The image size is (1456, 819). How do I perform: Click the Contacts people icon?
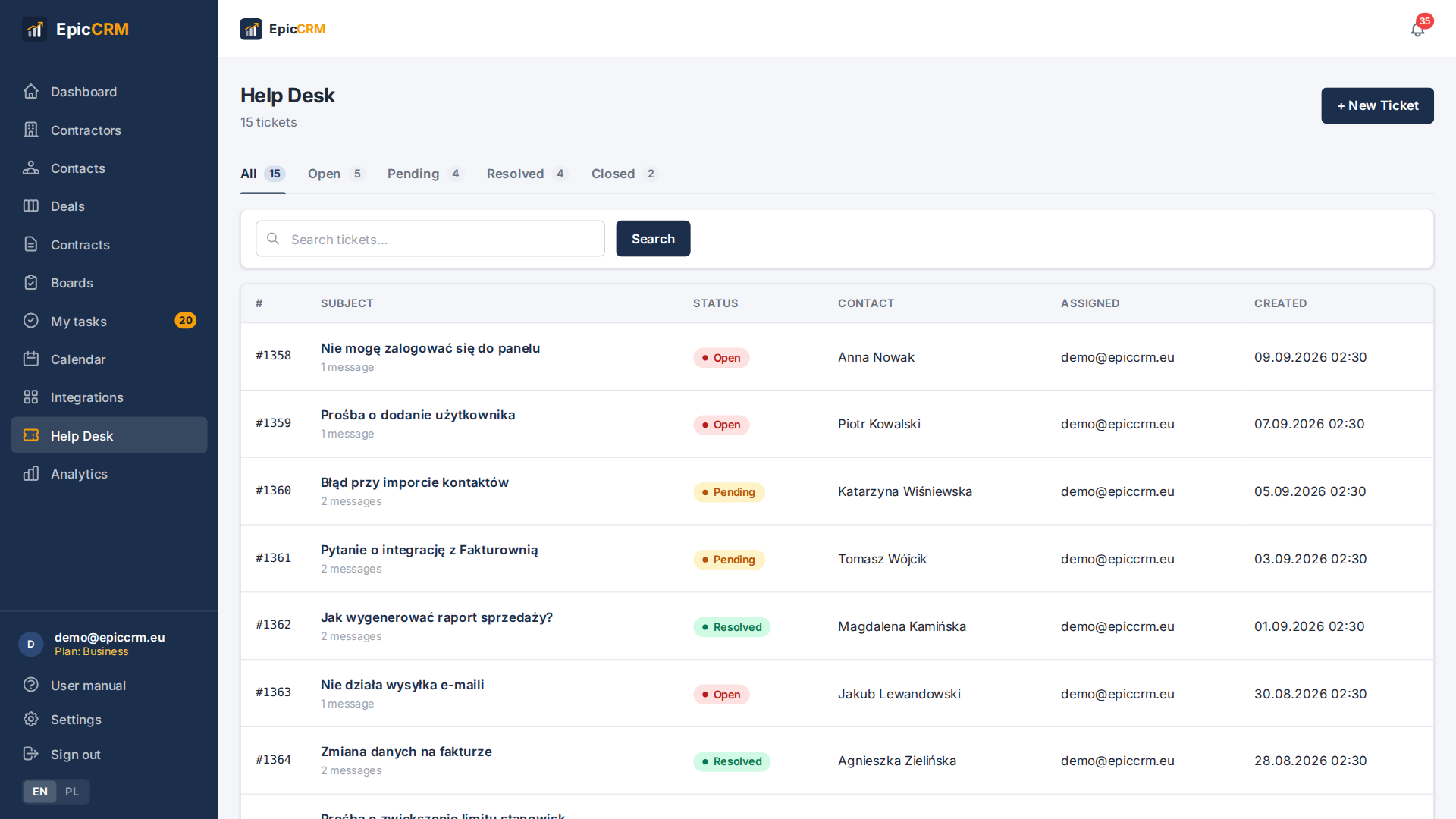tap(31, 168)
